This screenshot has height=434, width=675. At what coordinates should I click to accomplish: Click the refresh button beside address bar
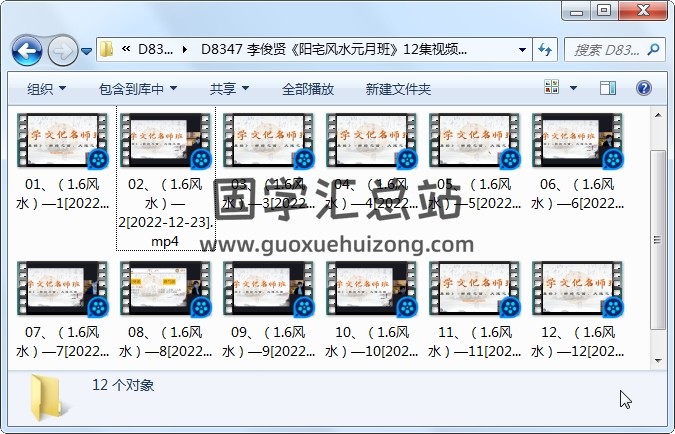click(545, 50)
